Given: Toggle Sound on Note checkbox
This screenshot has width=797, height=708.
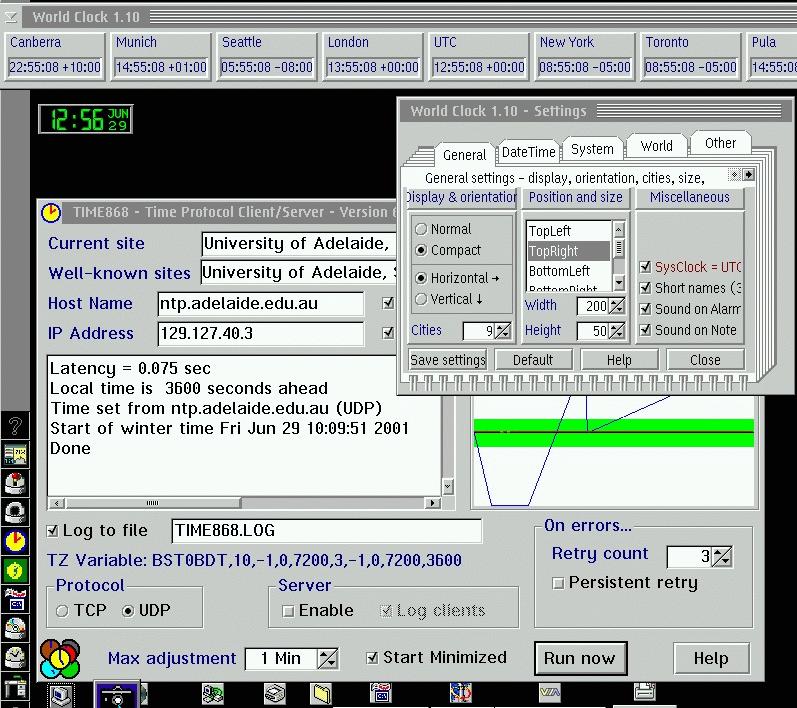Looking at the screenshot, I should point(645,330).
